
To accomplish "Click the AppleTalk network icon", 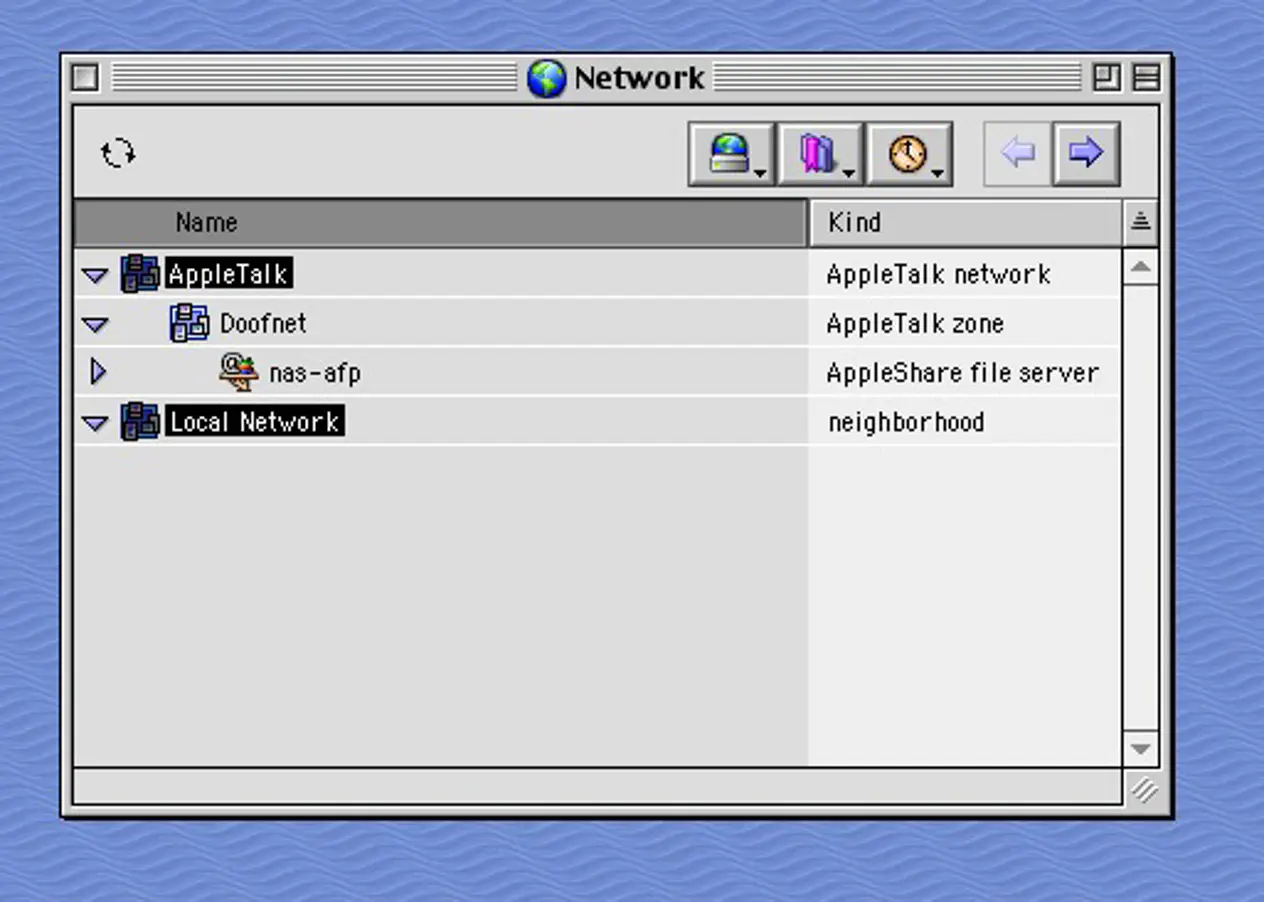I will coord(140,273).
